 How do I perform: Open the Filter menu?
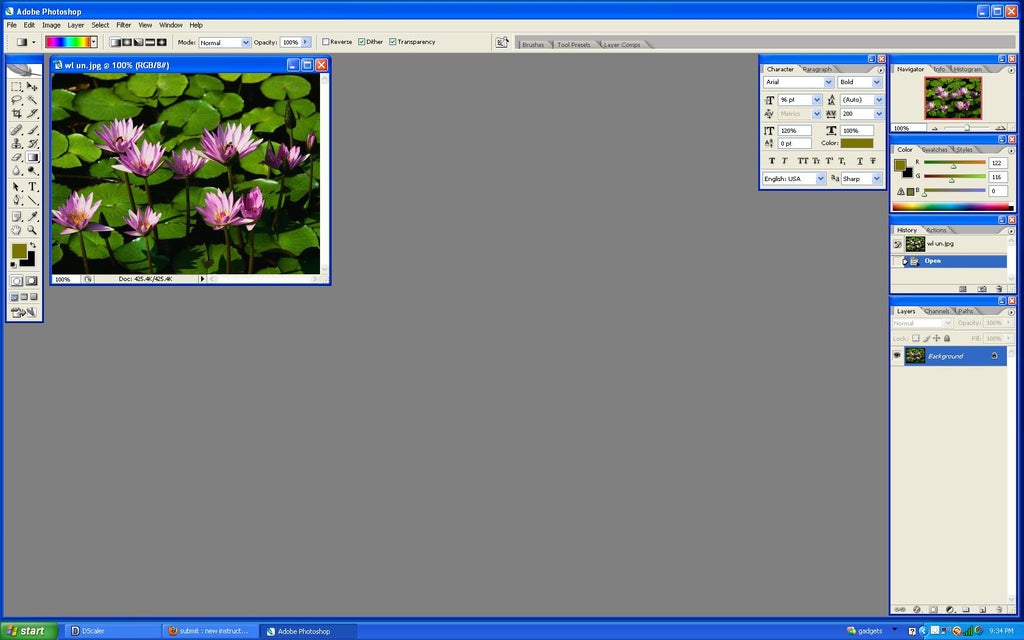[123, 25]
